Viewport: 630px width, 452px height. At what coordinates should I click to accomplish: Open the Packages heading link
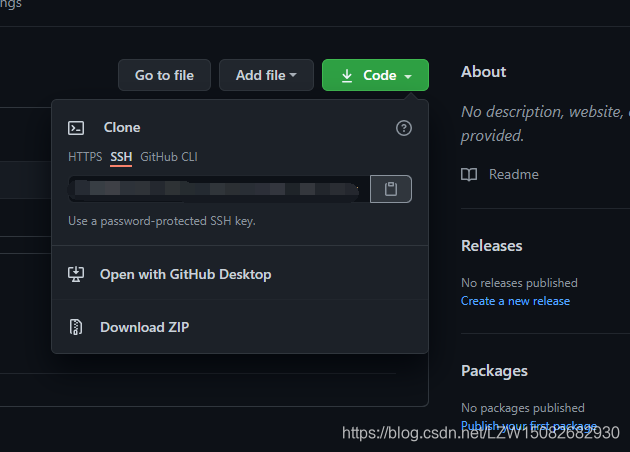(x=494, y=371)
